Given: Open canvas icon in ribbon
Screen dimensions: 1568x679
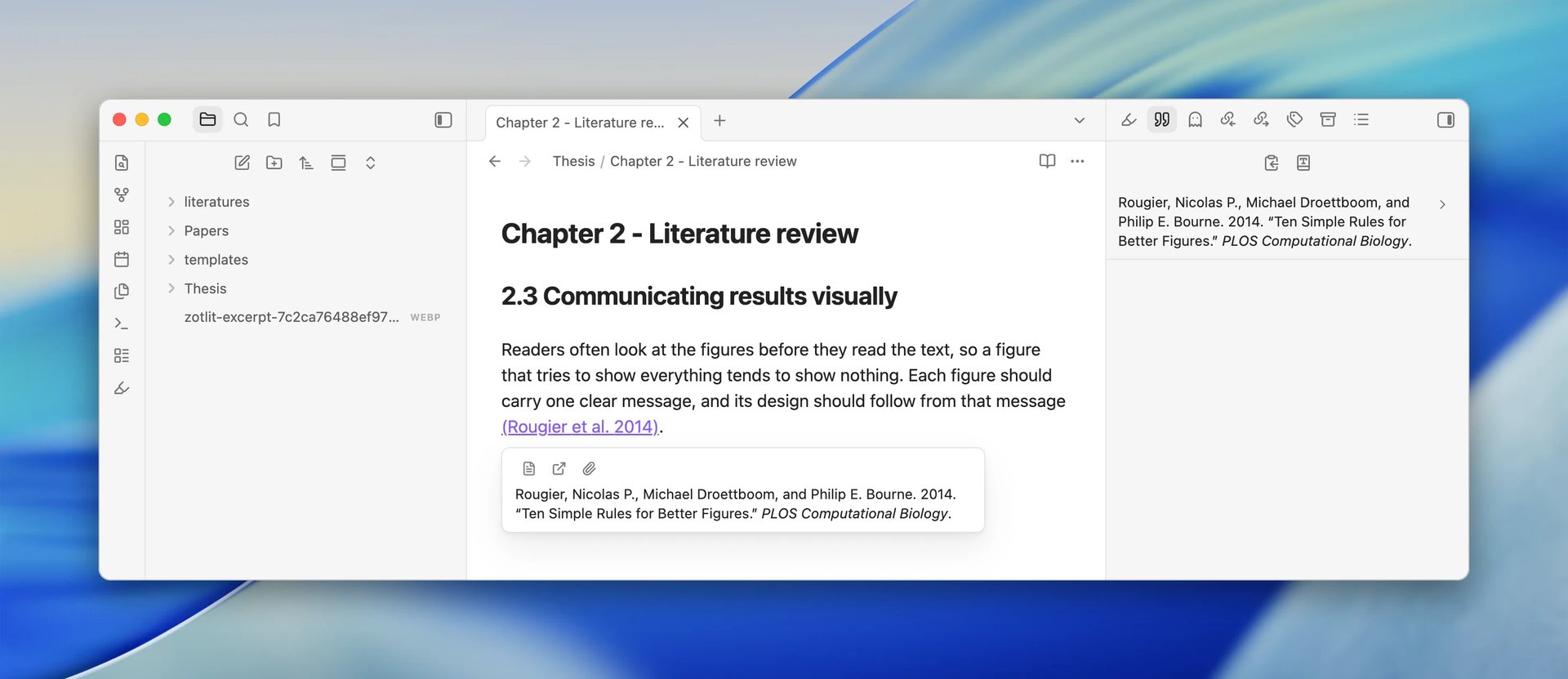Looking at the screenshot, I should (x=122, y=227).
